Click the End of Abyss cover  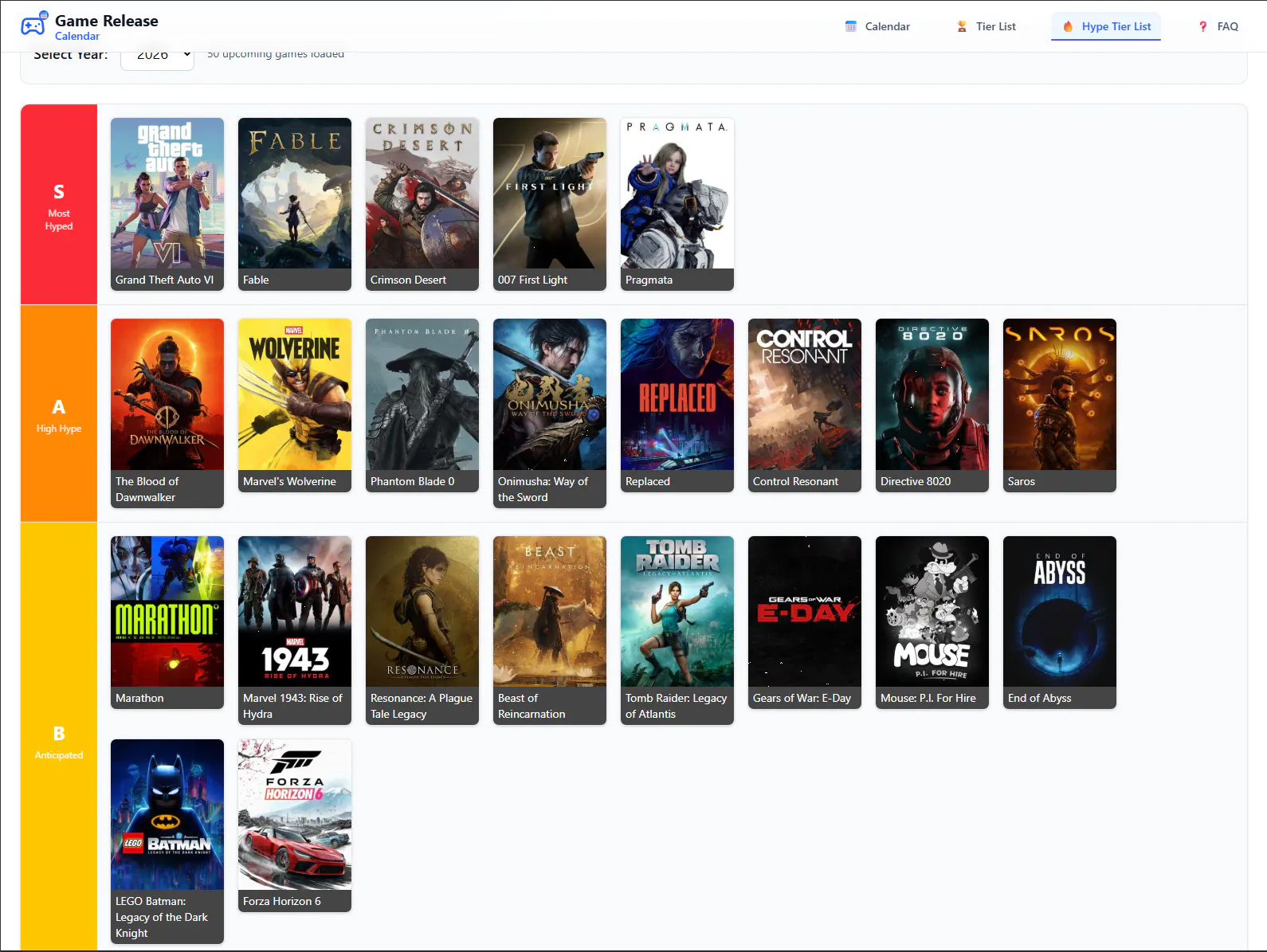[x=1060, y=611]
